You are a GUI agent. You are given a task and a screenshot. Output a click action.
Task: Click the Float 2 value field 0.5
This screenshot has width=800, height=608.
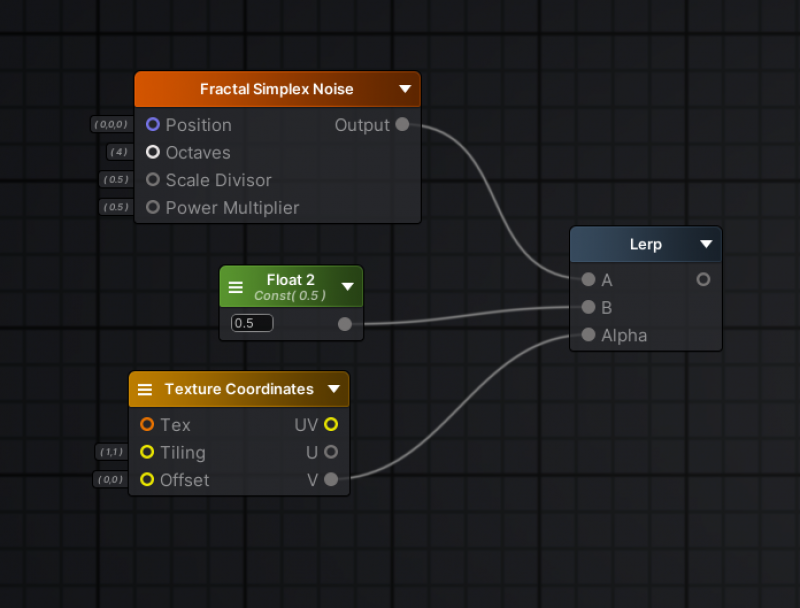252,324
